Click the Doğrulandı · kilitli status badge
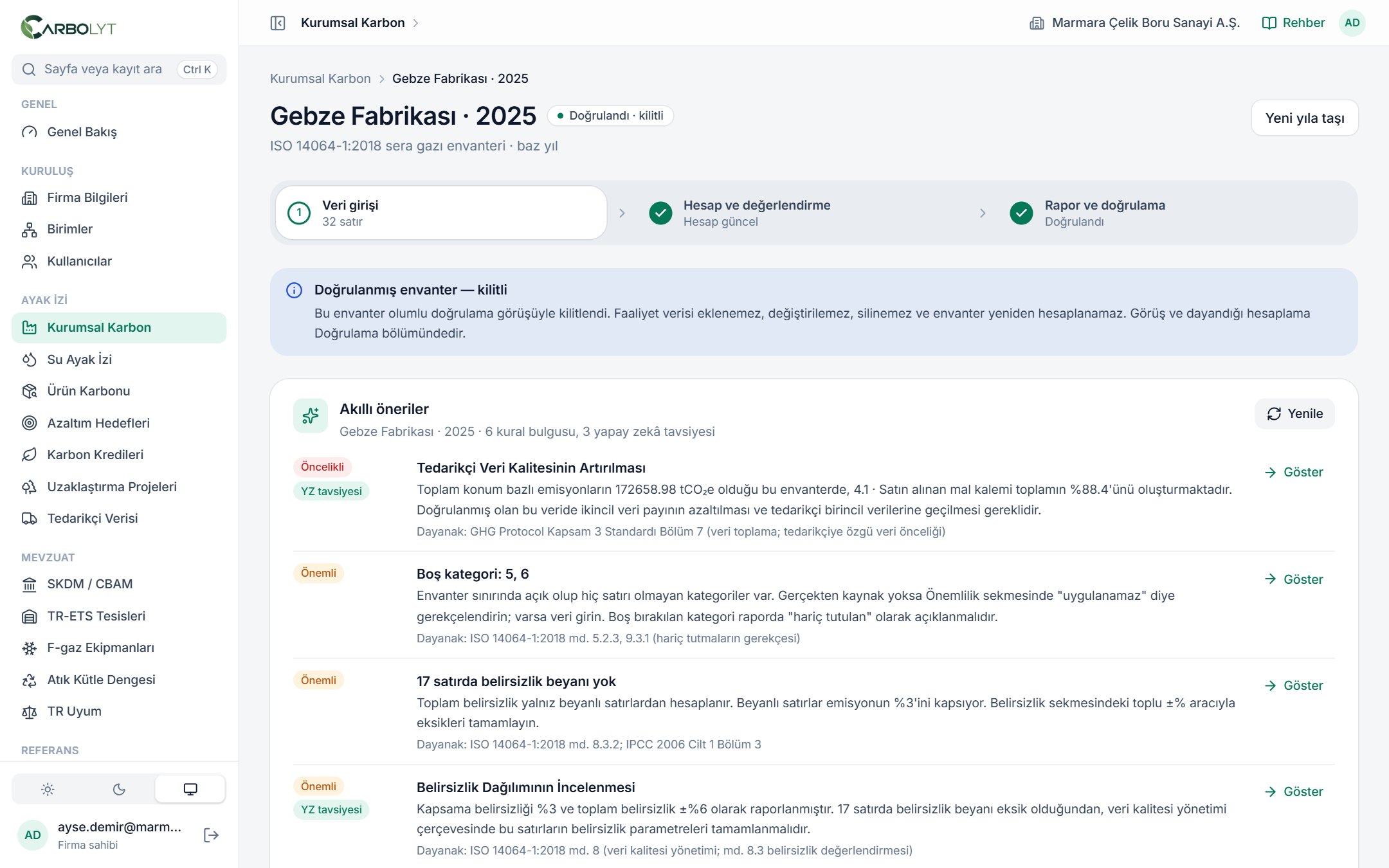The width and height of the screenshot is (1389, 868). pos(610,116)
